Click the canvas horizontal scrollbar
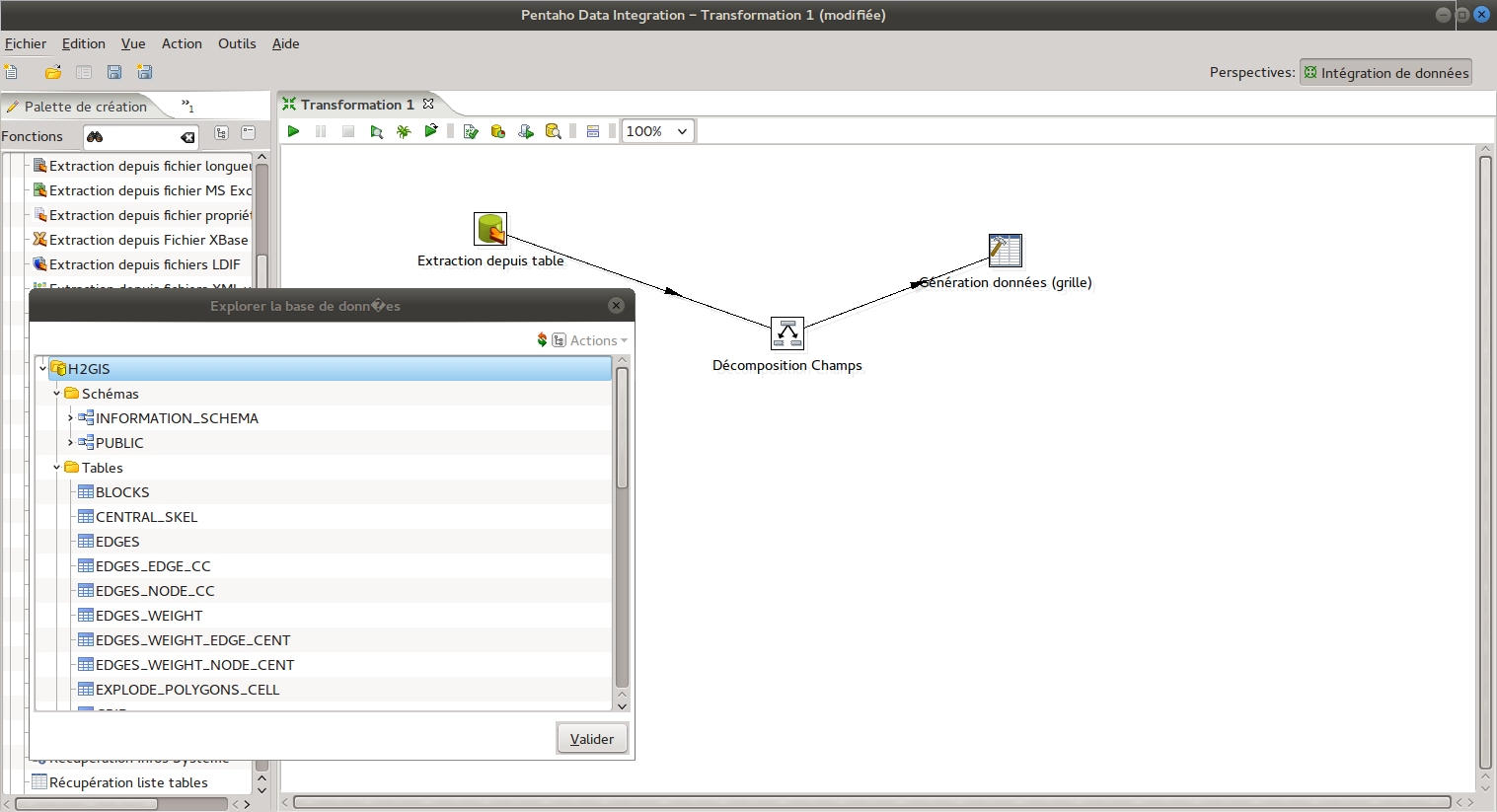The image size is (1497, 812). point(872,802)
